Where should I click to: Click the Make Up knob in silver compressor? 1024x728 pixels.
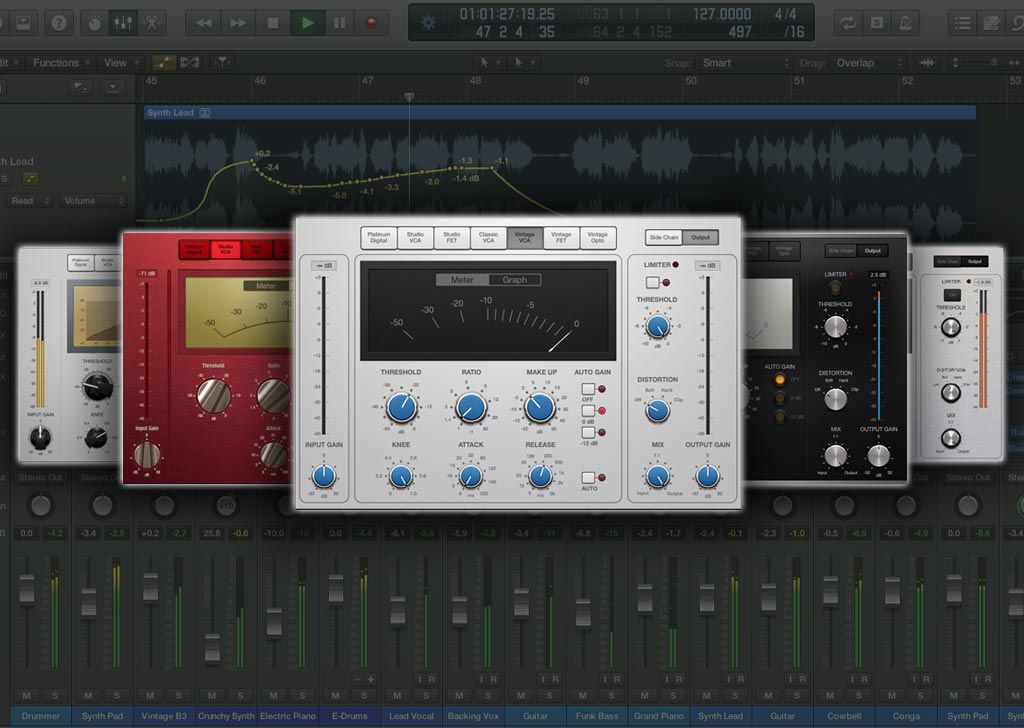pyautogui.click(x=541, y=407)
